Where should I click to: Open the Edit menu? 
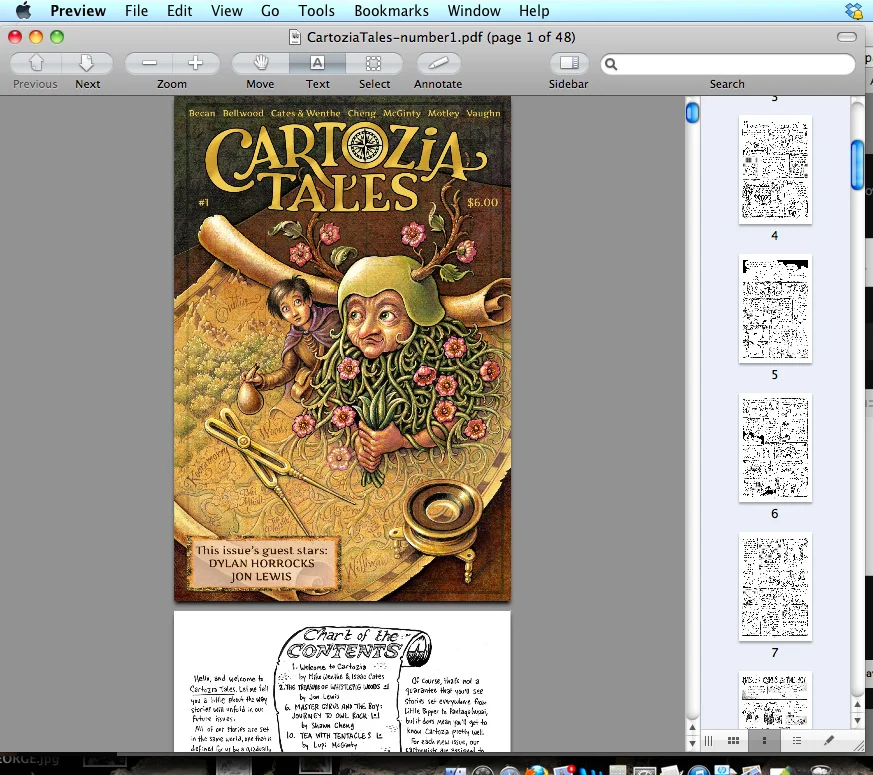coord(179,11)
